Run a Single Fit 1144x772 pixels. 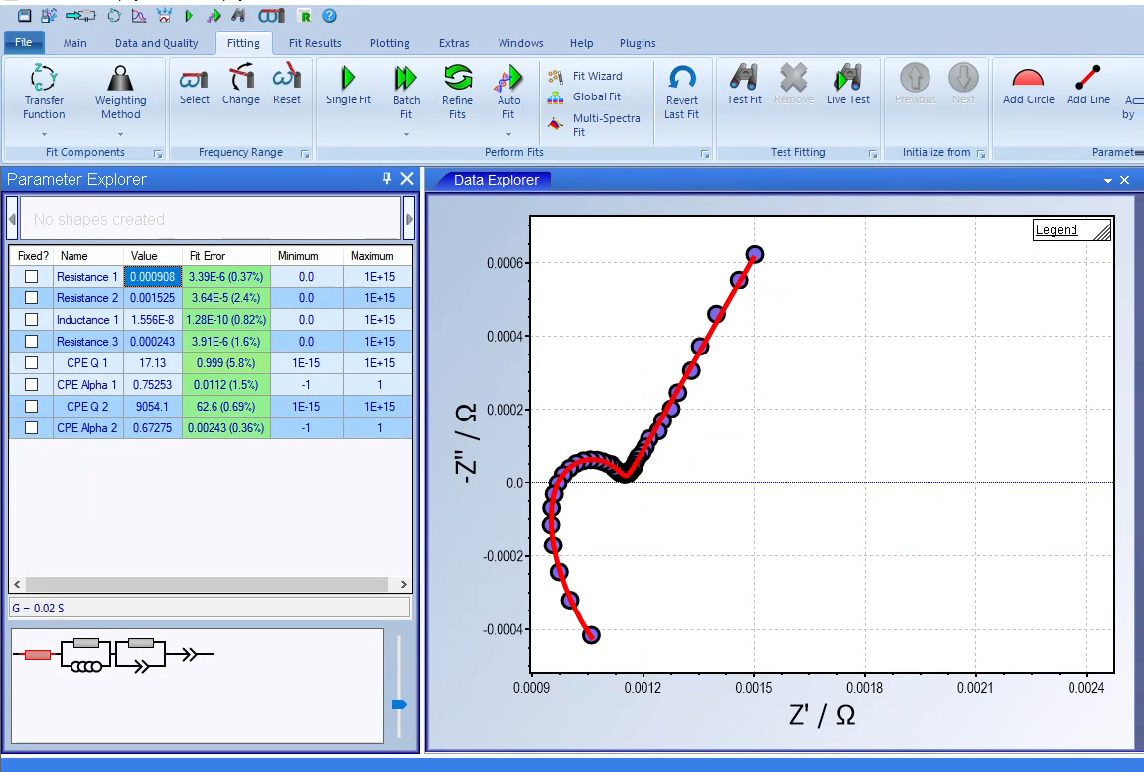(x=348, y=85)
